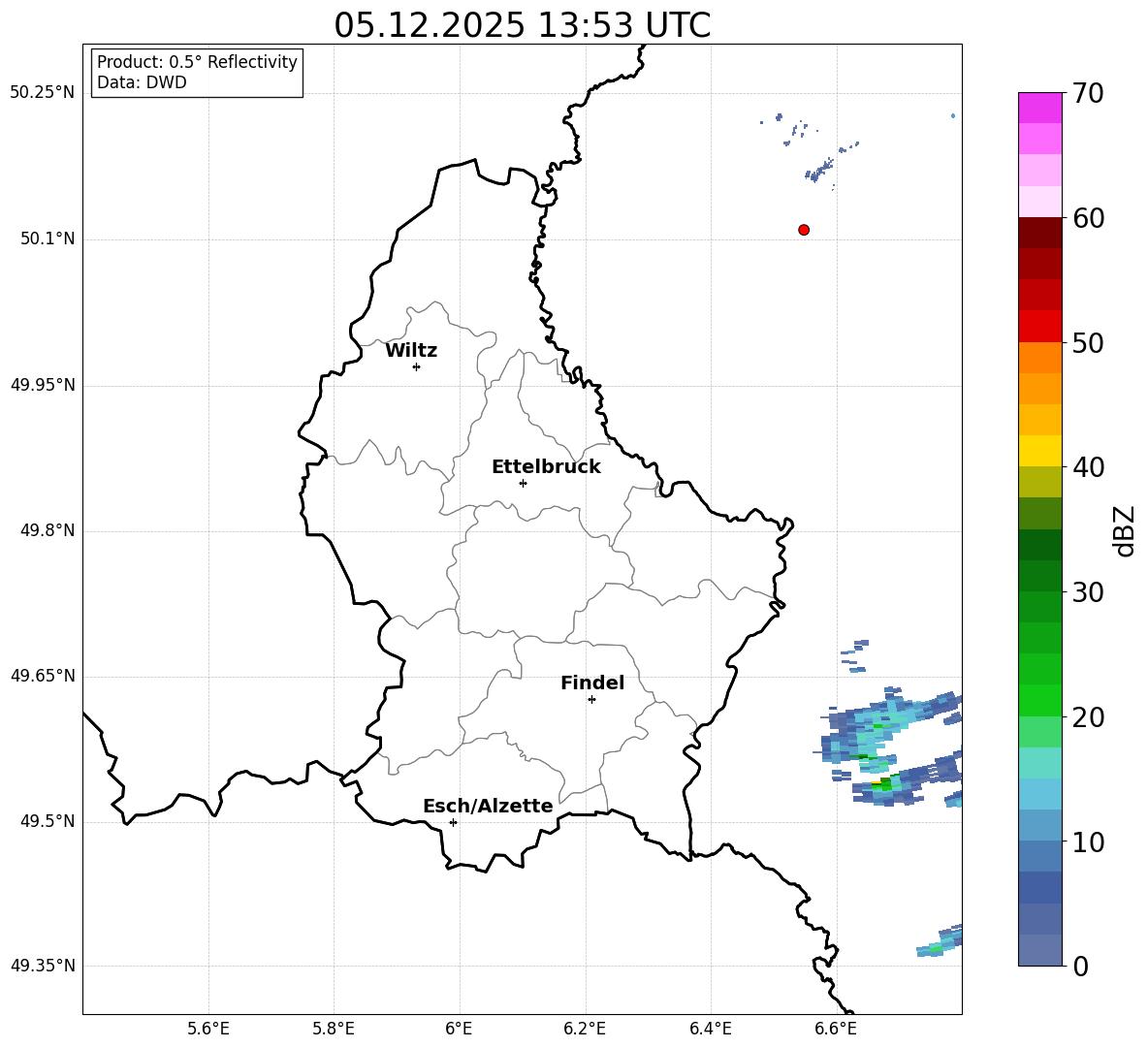Click the 49.65°N latitude label

tap(43, 676)
